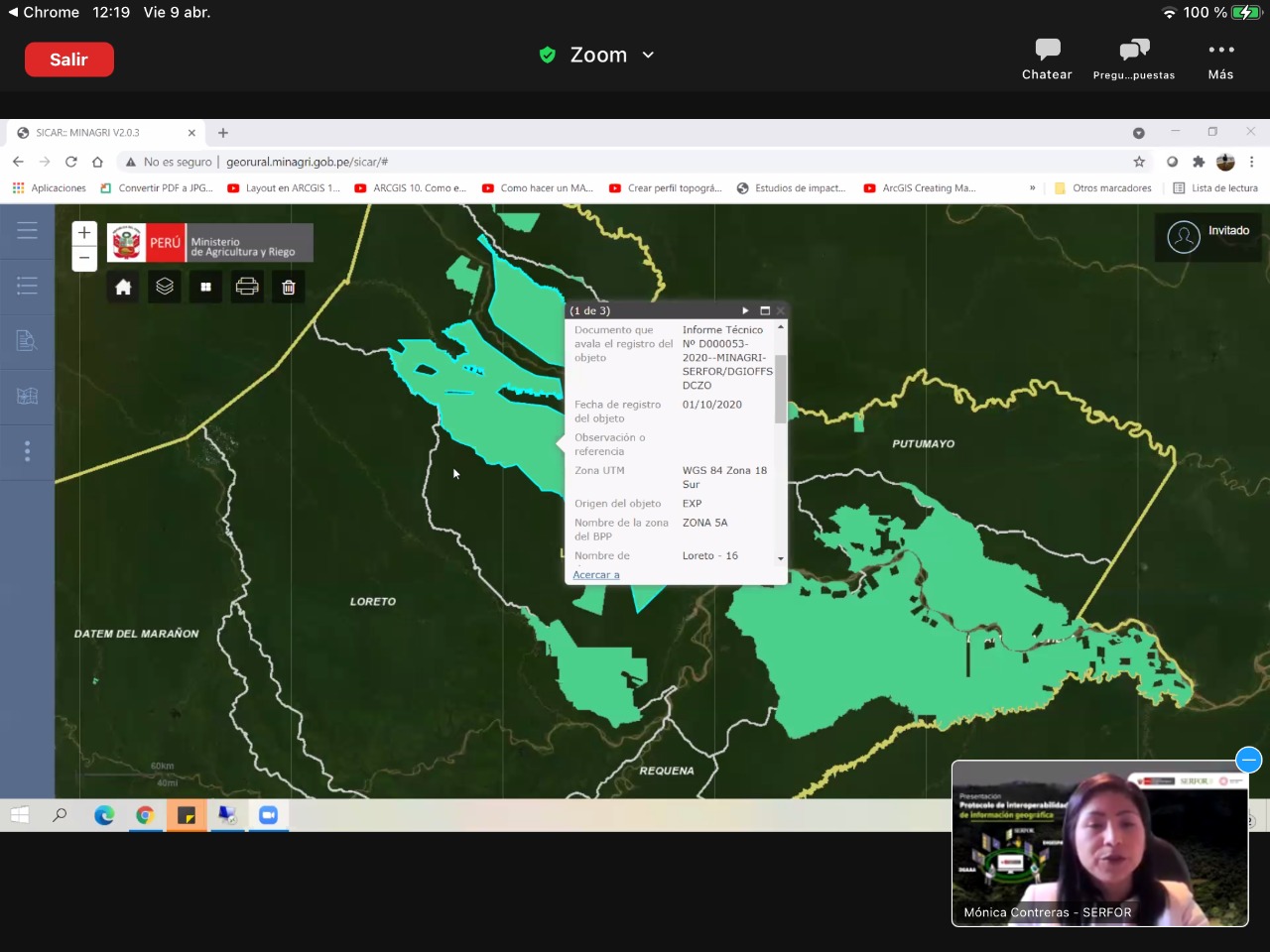The width and height of the screenshot is (1270, 952).
Task: Close the feature info popup
Action: (781, 310)
